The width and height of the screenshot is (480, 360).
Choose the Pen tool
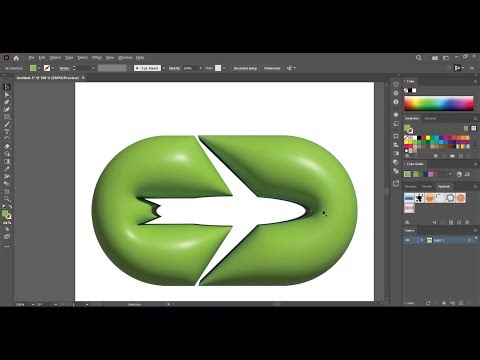7,102
